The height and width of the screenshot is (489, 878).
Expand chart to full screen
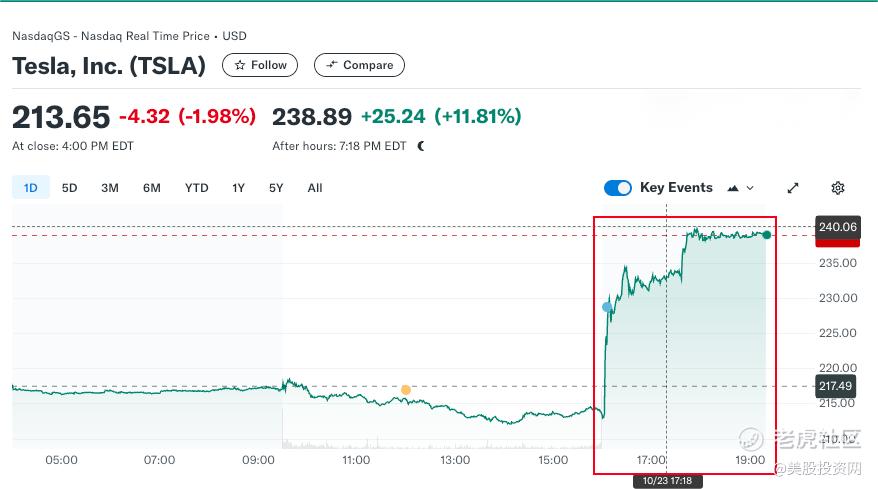tap(793, 188)
